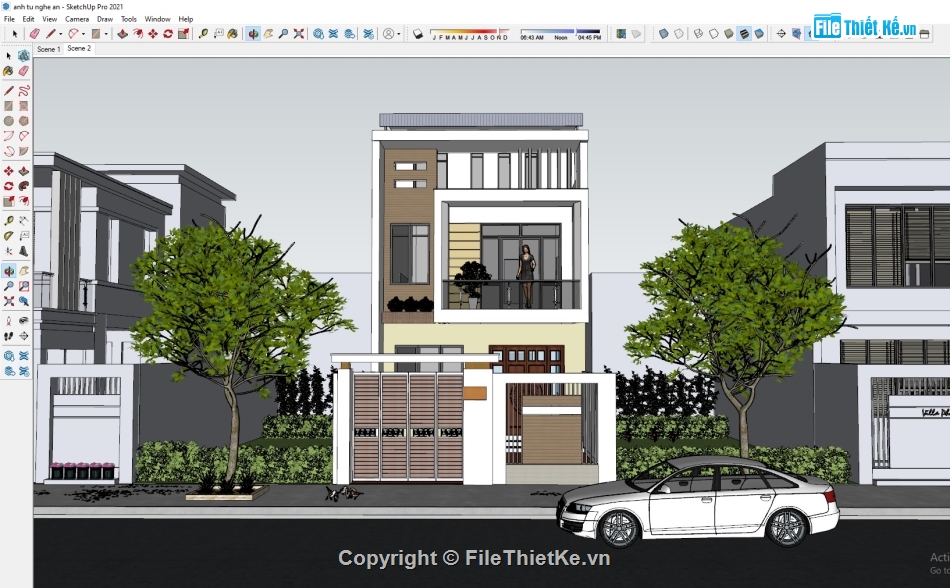Open Add Location geo-location tool
This screenshot has height=588, width=950.
pos(621,33)
